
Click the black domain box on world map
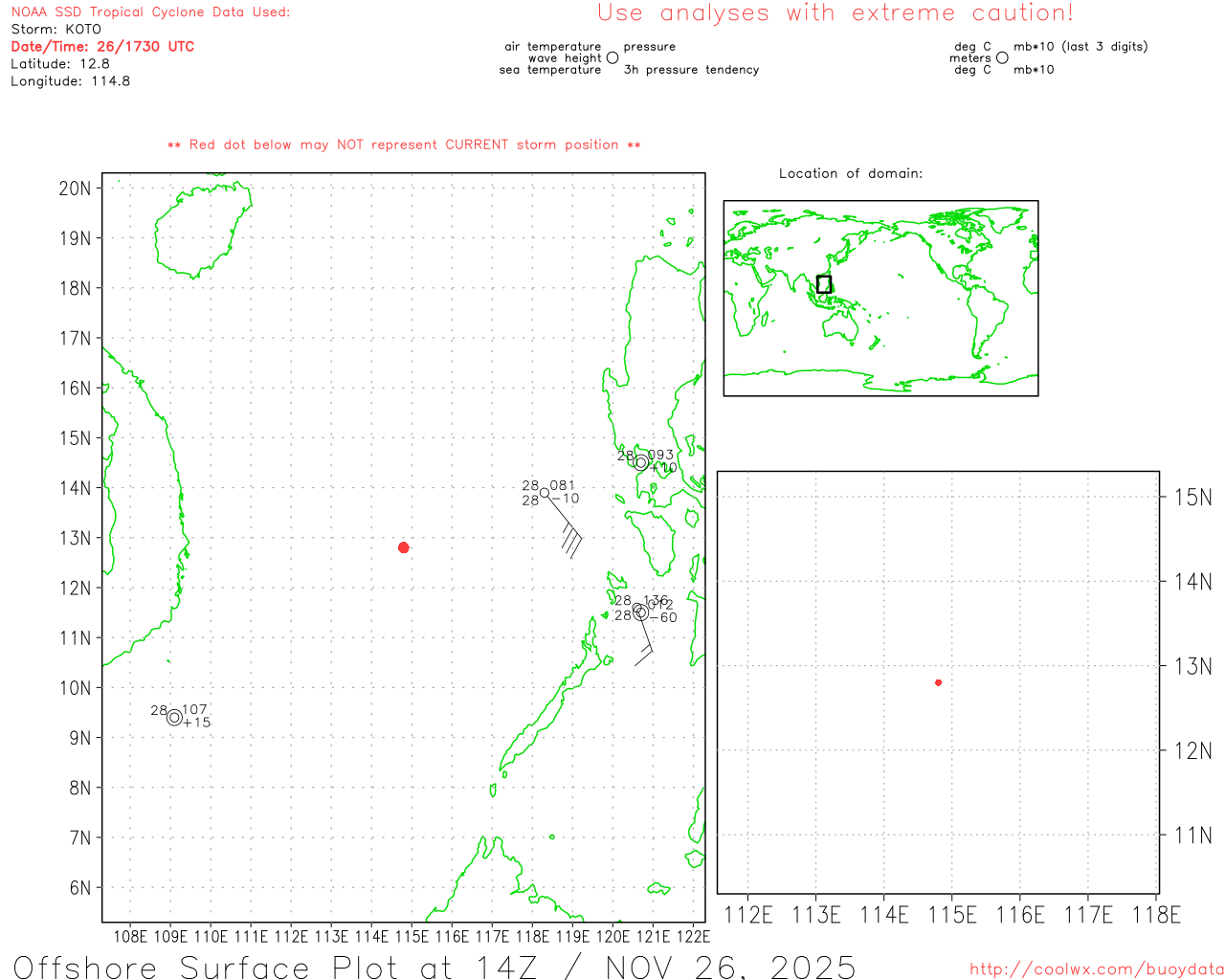point(824,284)
